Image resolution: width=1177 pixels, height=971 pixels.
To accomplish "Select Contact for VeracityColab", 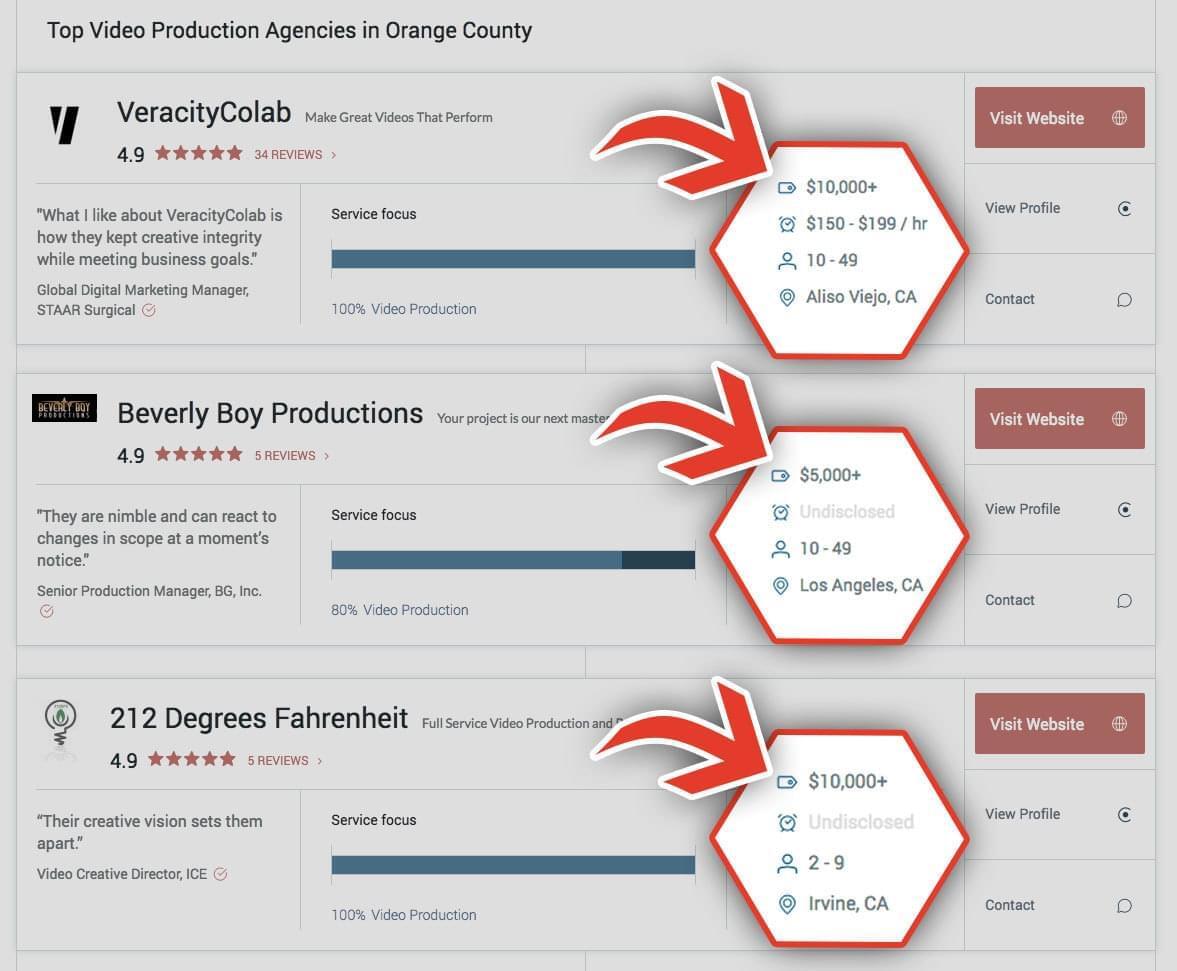I will (1059, 299).
